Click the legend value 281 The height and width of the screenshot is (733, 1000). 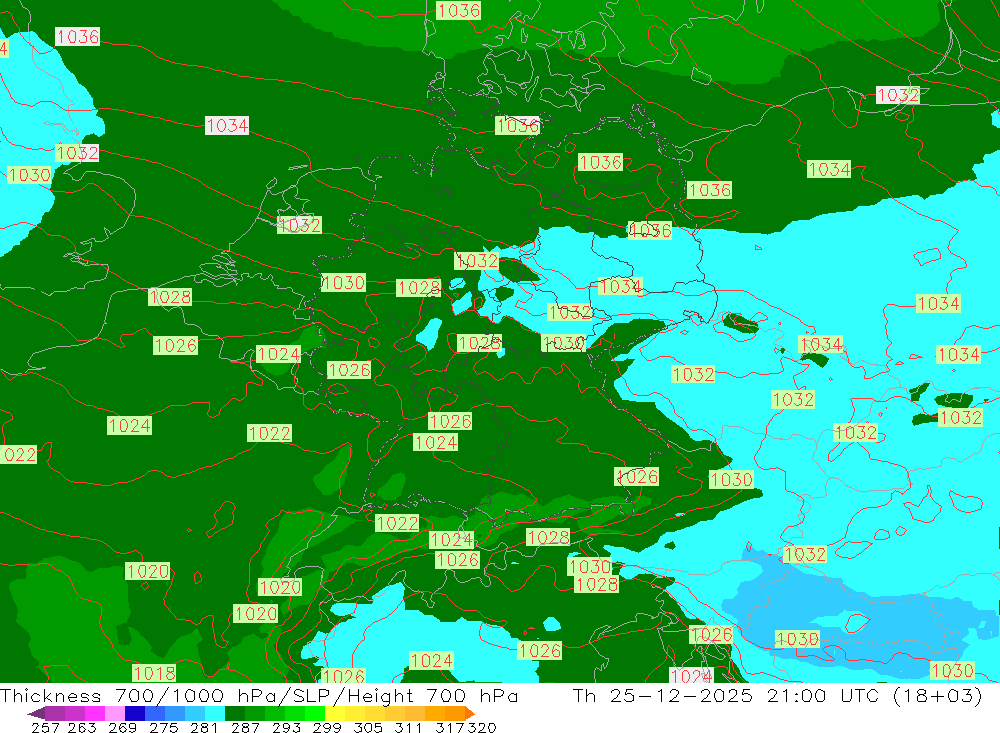point(204,727)
